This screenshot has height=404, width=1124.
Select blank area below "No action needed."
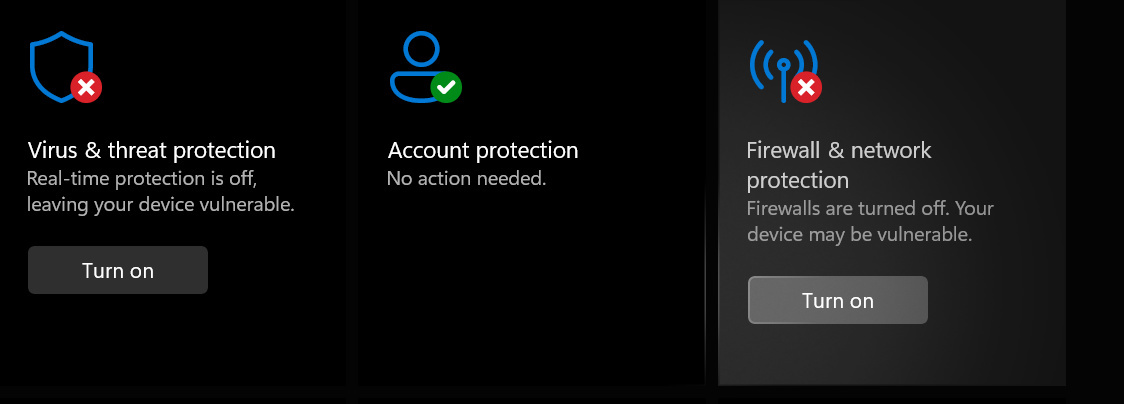coord(530,290)
